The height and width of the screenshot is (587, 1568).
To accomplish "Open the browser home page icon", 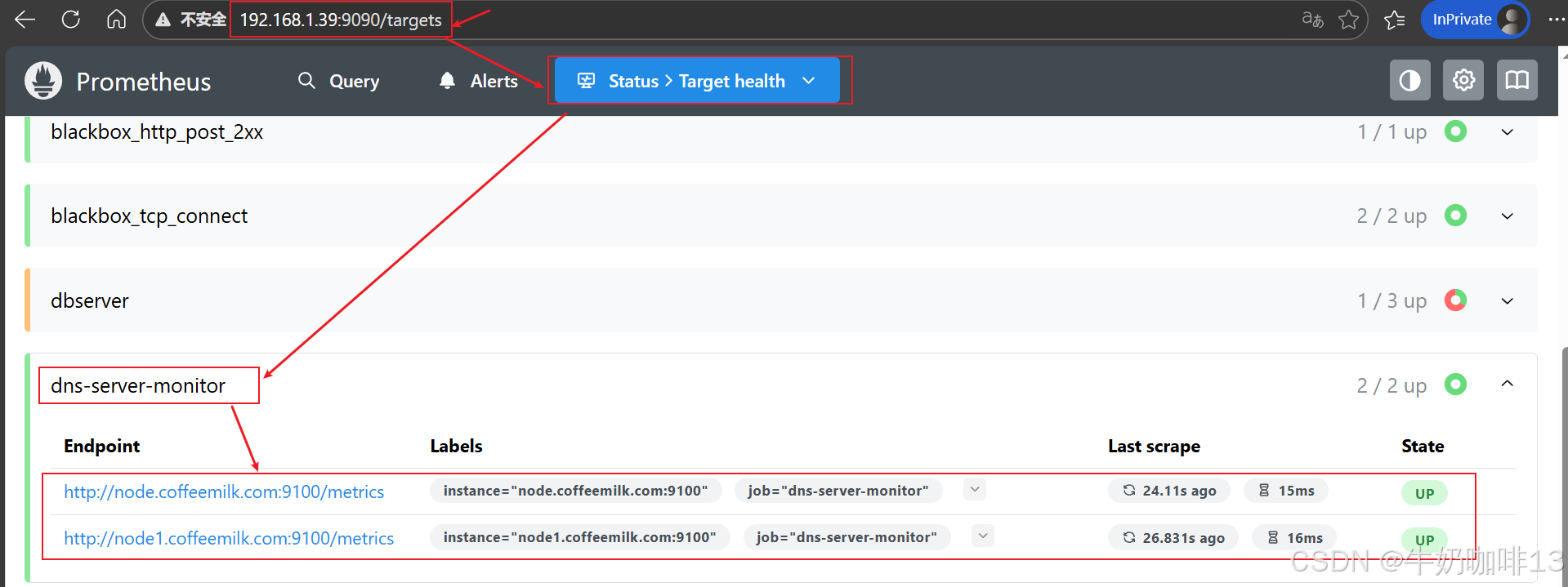I will click(117, 20).
